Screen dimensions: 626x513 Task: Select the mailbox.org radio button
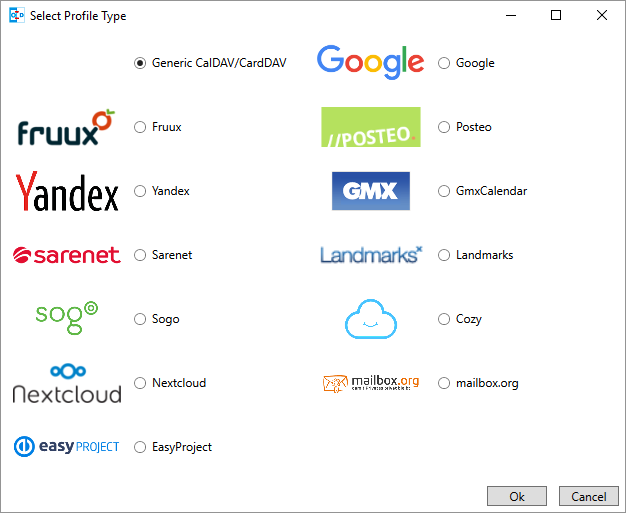[444, 383]
